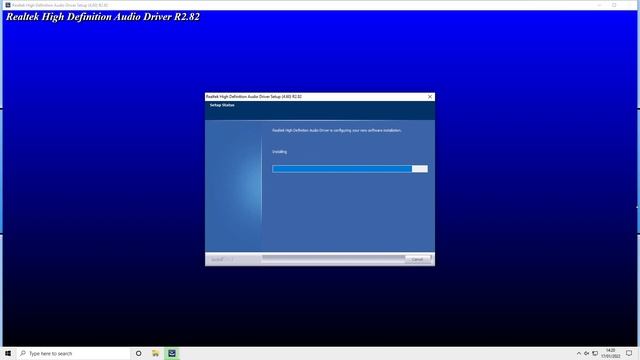Click the Installing status label
Image resolution: width=640 pixels, height=360 pixels.
pyautogui.click(x=280, y=152)
